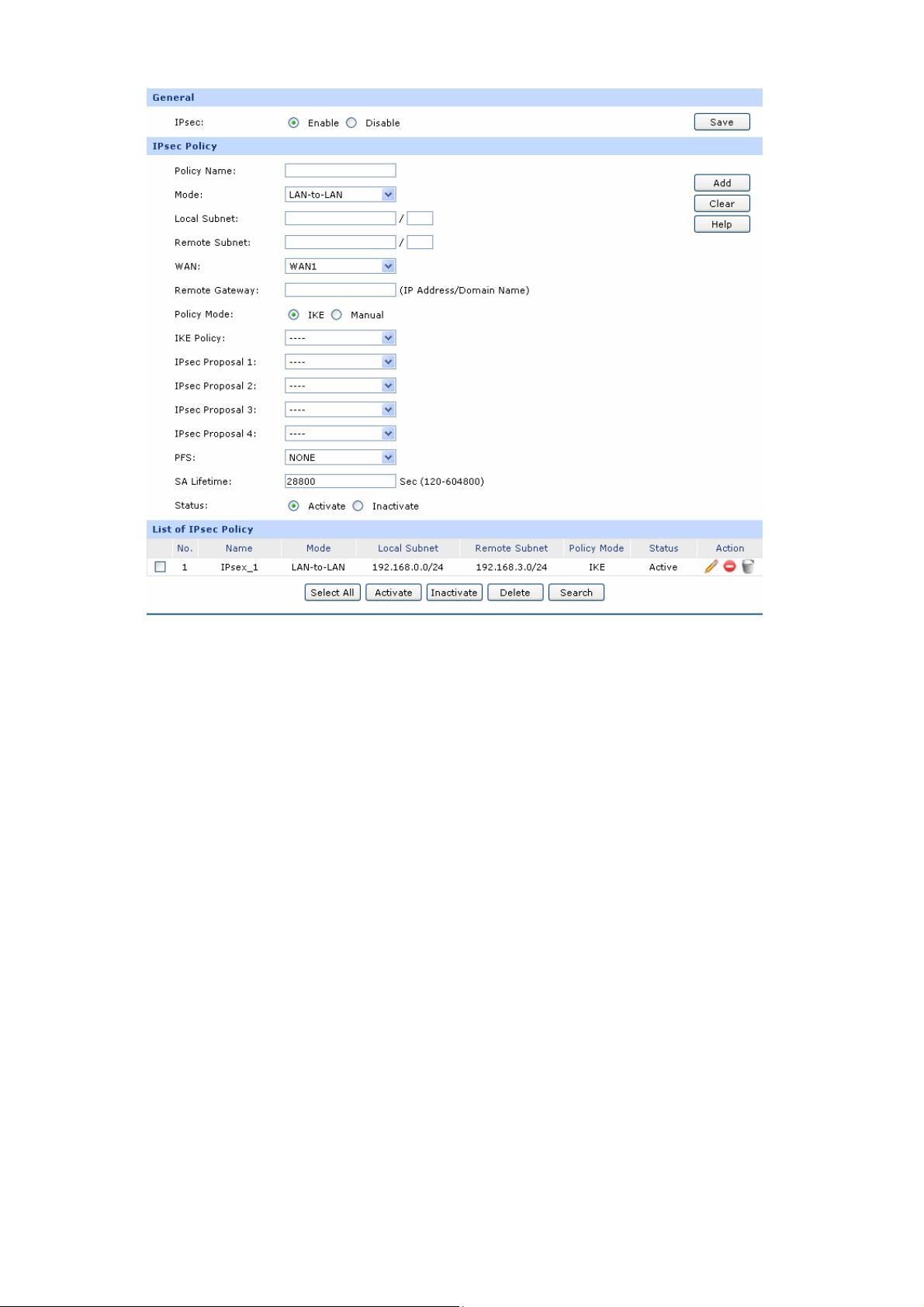
Task: Tick the checkbox for policy row 1
Action: [161, 567]
